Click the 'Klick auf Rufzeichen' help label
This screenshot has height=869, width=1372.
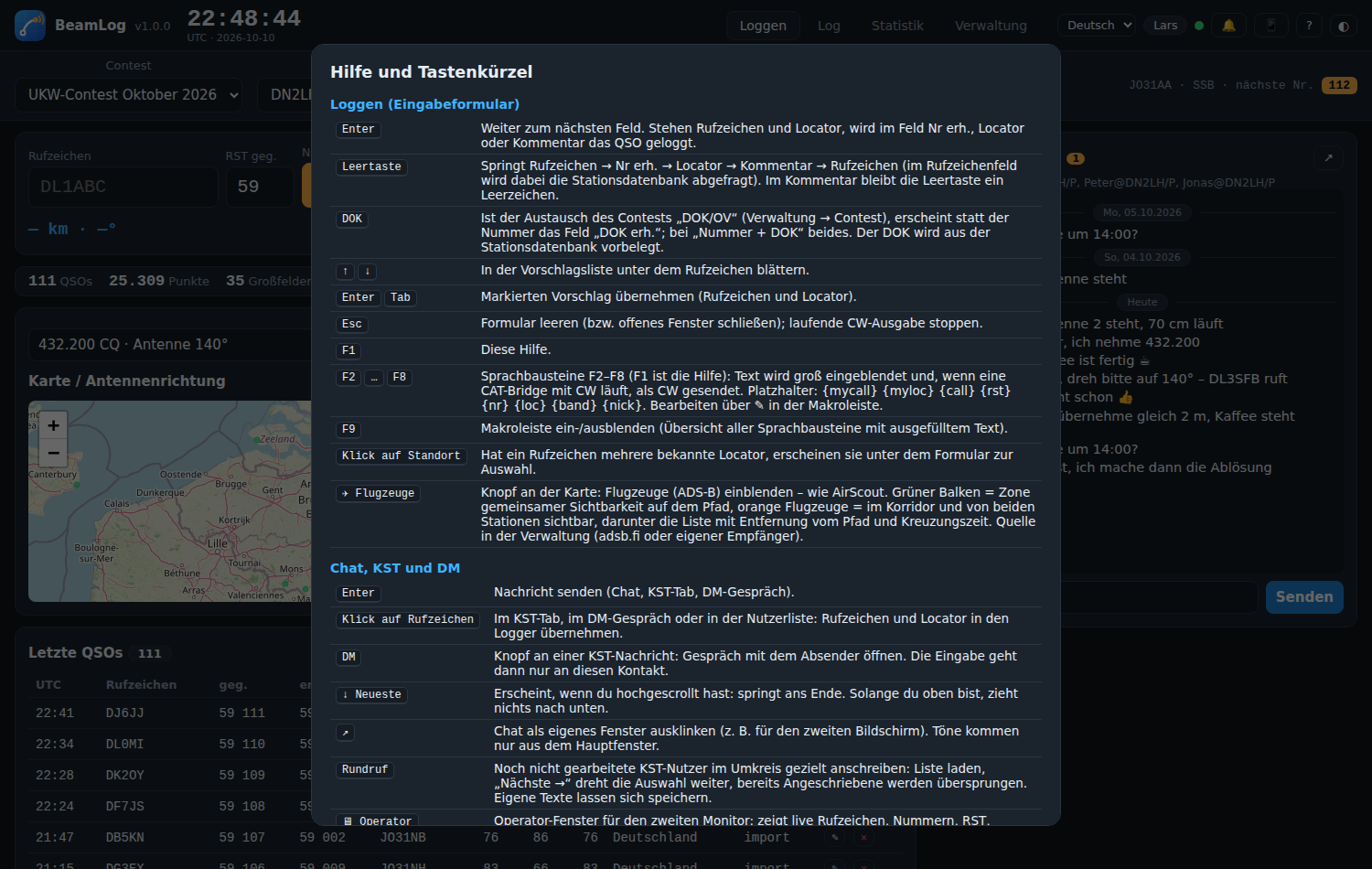(408, 619)
